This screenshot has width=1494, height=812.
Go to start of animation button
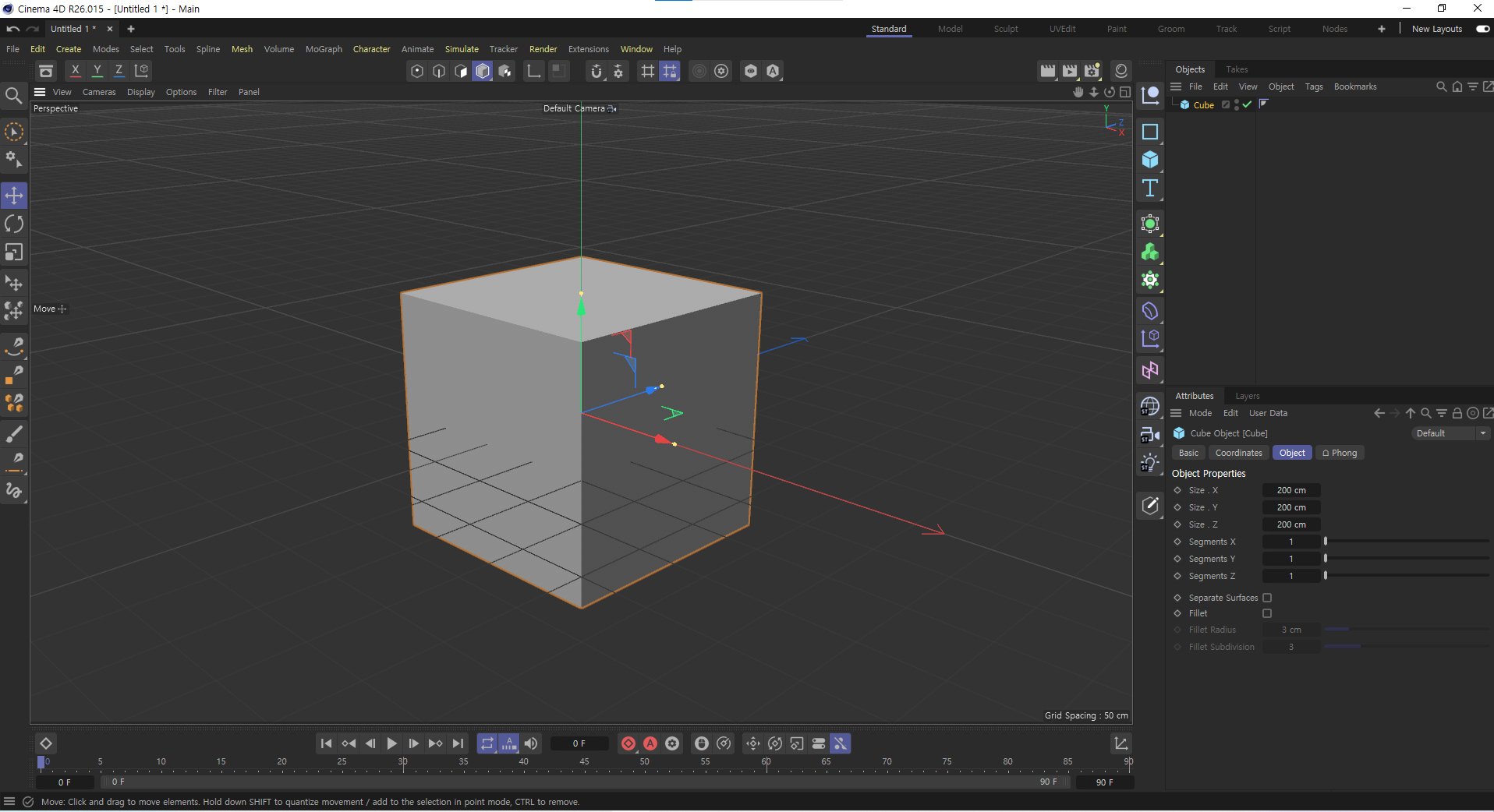[x=326, y=743]
